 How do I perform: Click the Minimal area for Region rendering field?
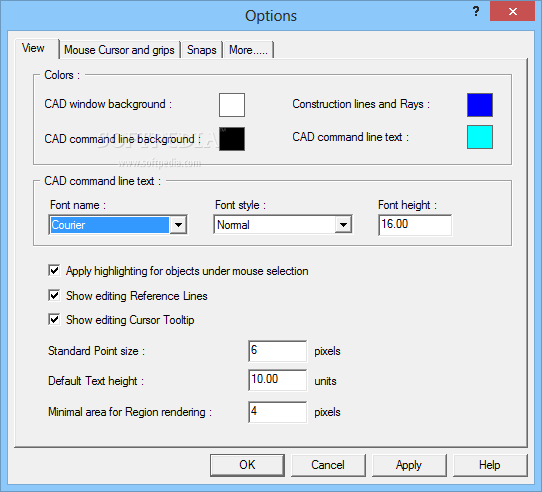click(x=277, y=412)
